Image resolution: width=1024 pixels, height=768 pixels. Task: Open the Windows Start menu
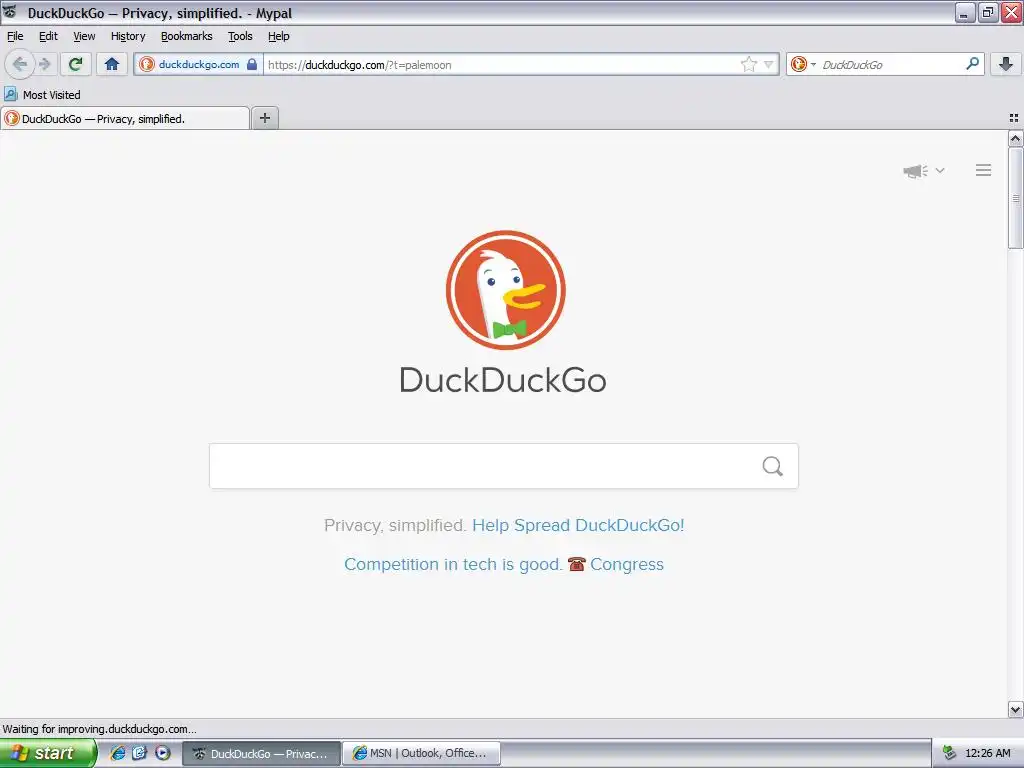click(x=48, y=753)
